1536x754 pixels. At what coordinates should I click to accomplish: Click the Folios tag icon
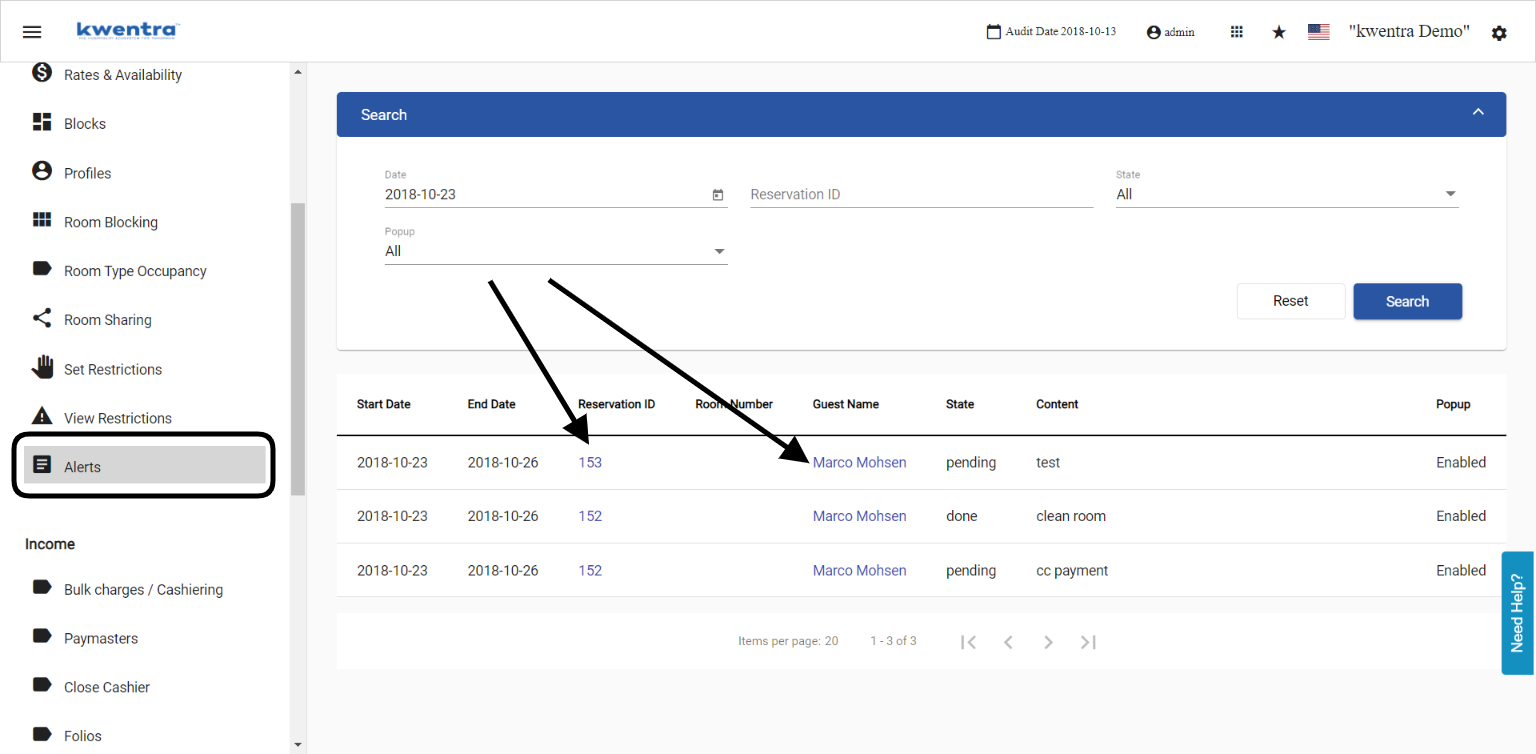point(42,734)
